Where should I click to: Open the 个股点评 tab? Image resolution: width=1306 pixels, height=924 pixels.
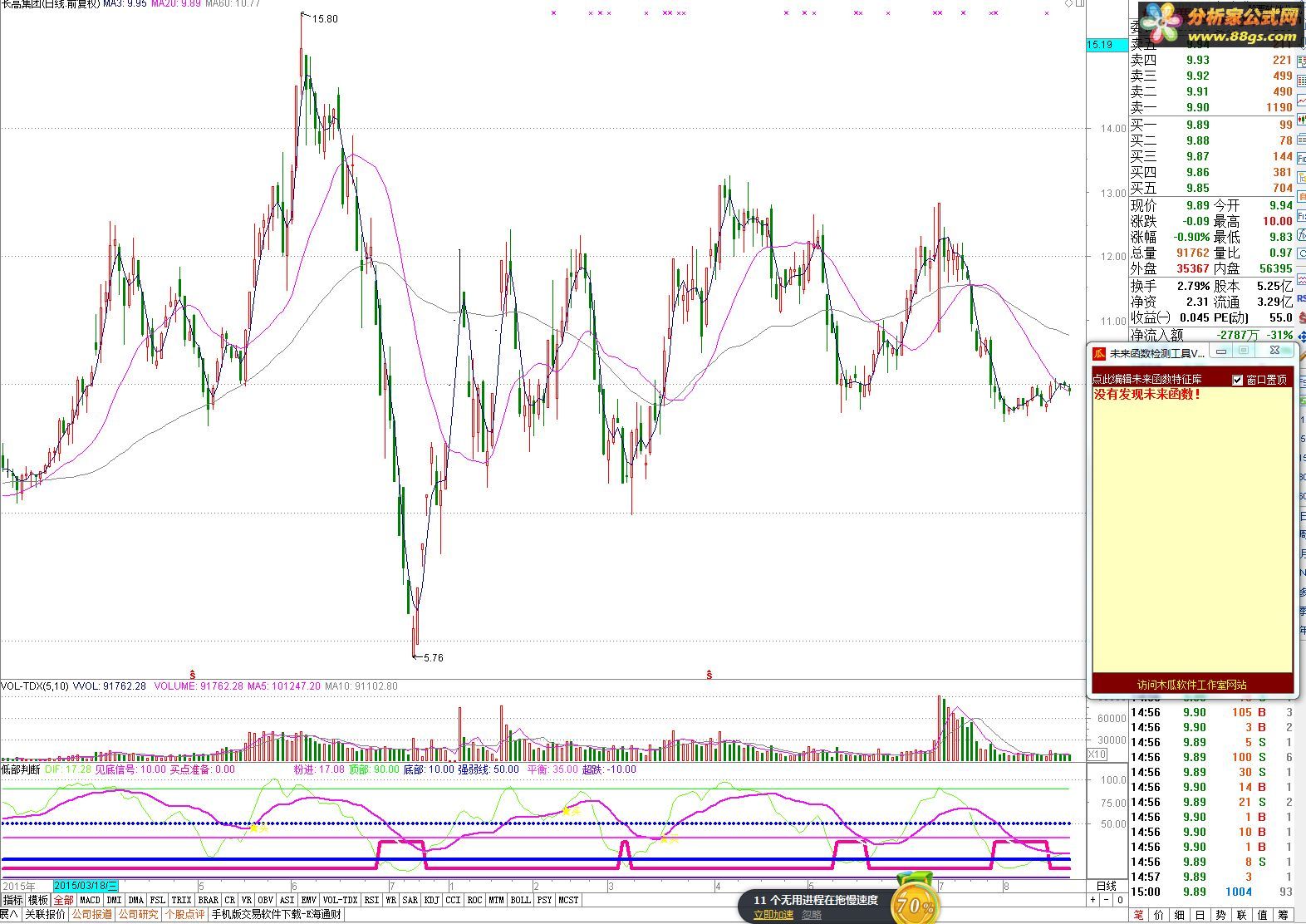[185, 915]
